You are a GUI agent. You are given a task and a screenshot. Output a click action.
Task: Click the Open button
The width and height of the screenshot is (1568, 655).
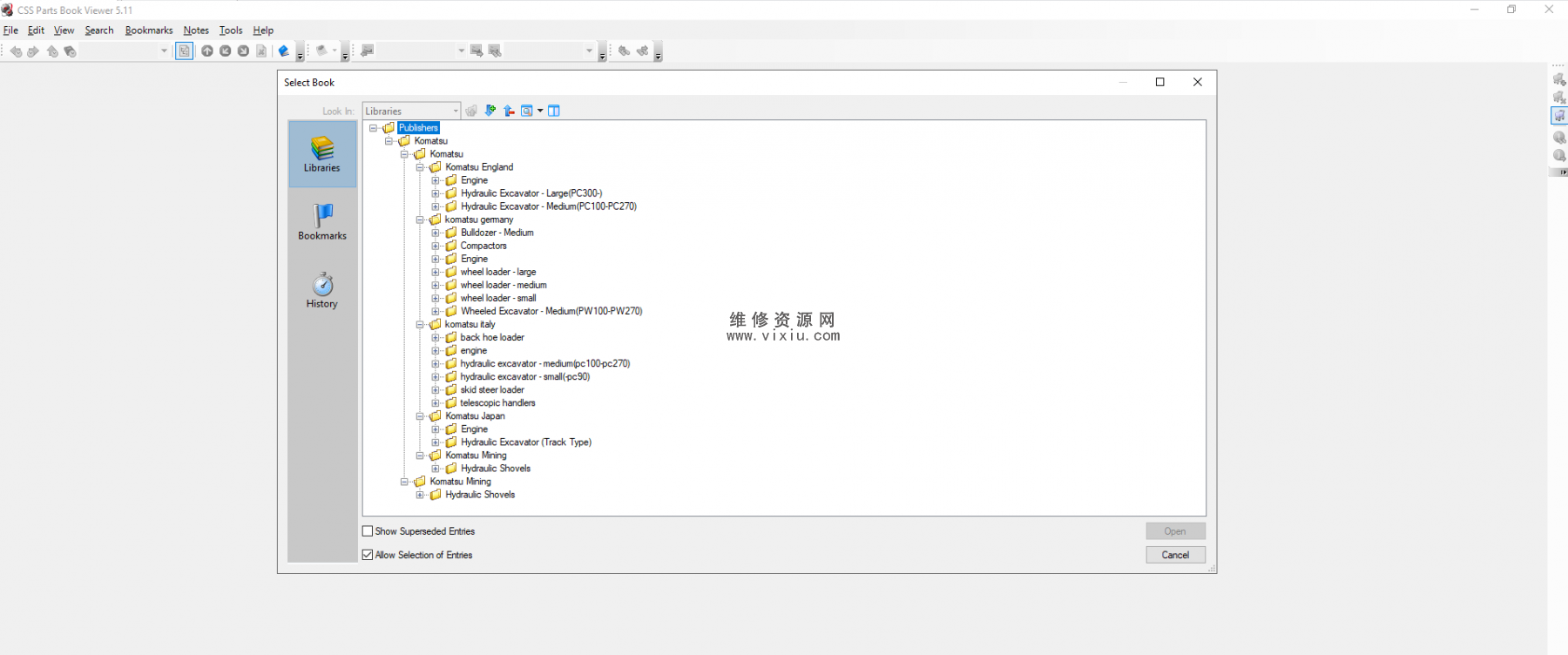pyautogui.click(x=1175, y=531)
